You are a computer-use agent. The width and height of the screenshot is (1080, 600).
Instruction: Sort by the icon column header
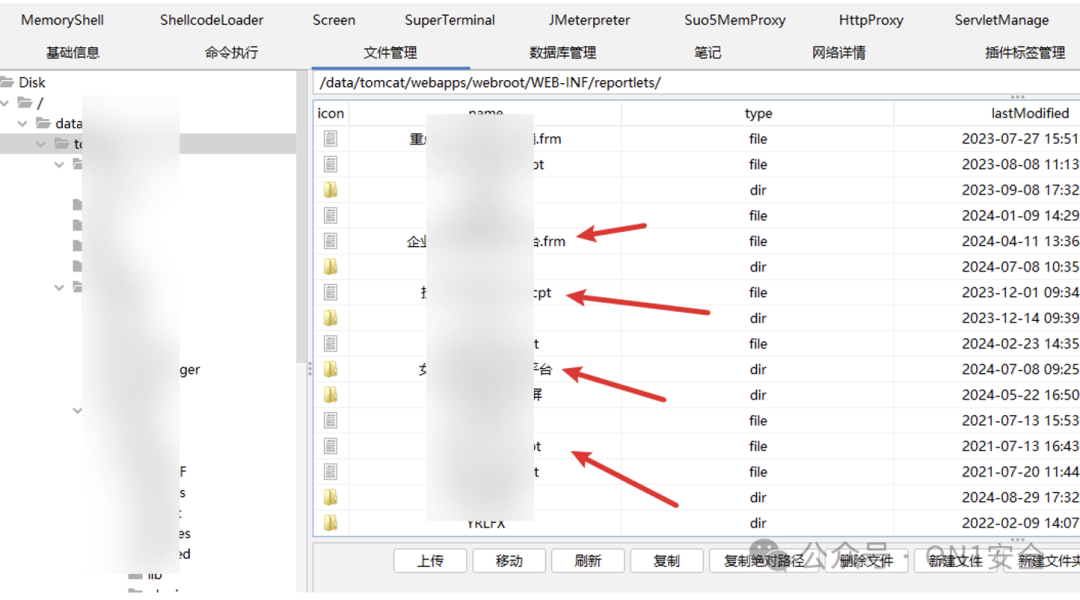coord(331,114)
